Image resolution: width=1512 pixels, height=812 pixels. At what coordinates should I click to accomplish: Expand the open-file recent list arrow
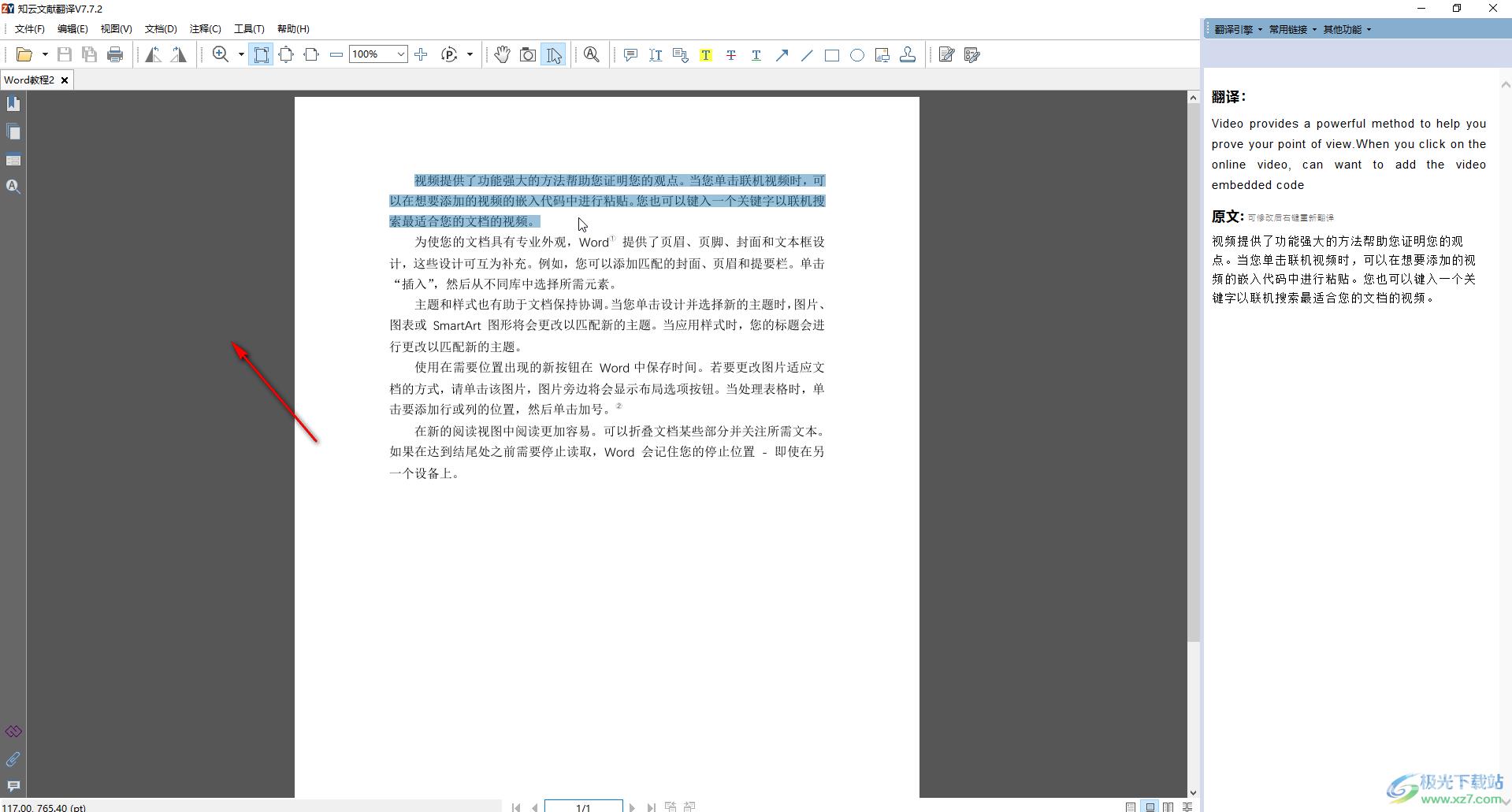point(45,54)
